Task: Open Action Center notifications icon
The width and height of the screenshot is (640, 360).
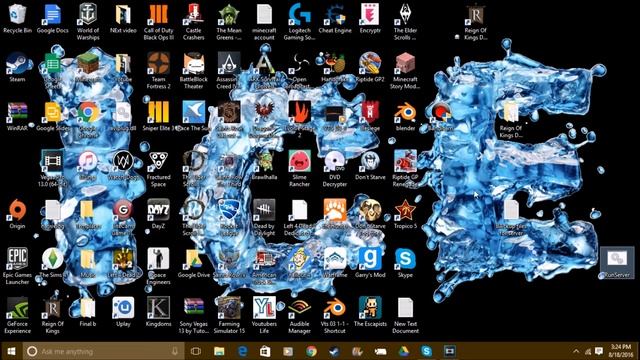Action: click(x=599, y=351)
